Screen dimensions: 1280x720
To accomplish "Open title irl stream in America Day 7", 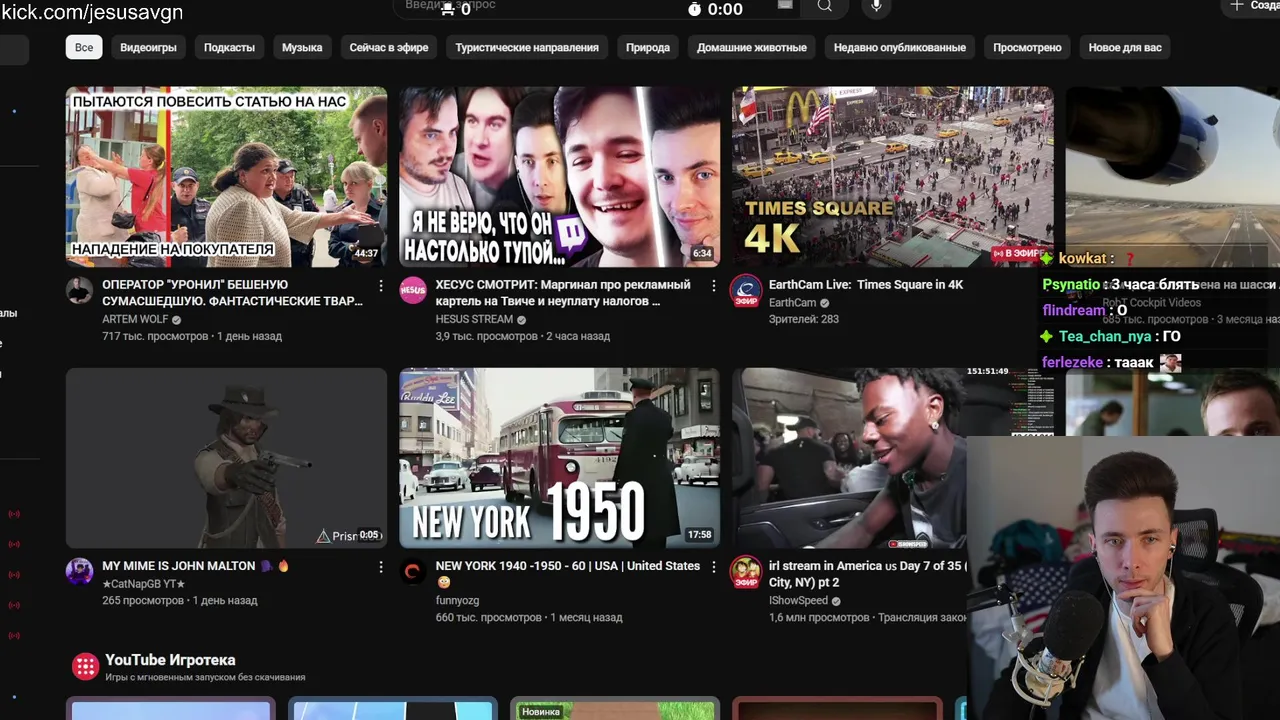I will click(x=866, y=574).
